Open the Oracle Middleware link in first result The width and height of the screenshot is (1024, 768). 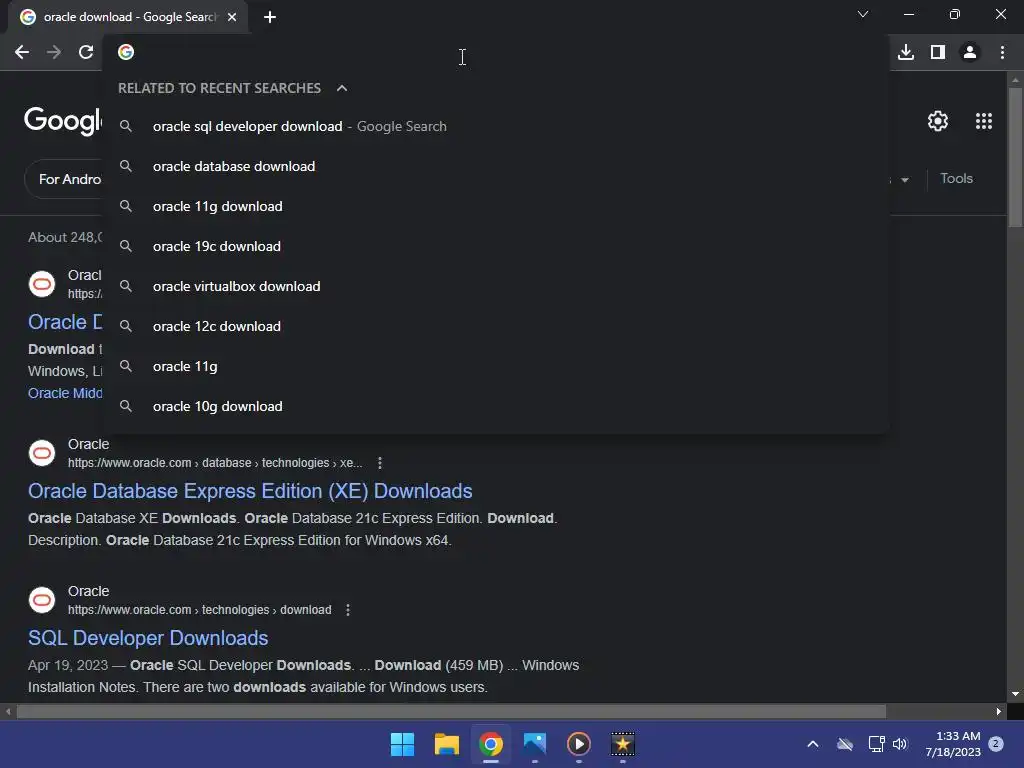tap(65, 393)
